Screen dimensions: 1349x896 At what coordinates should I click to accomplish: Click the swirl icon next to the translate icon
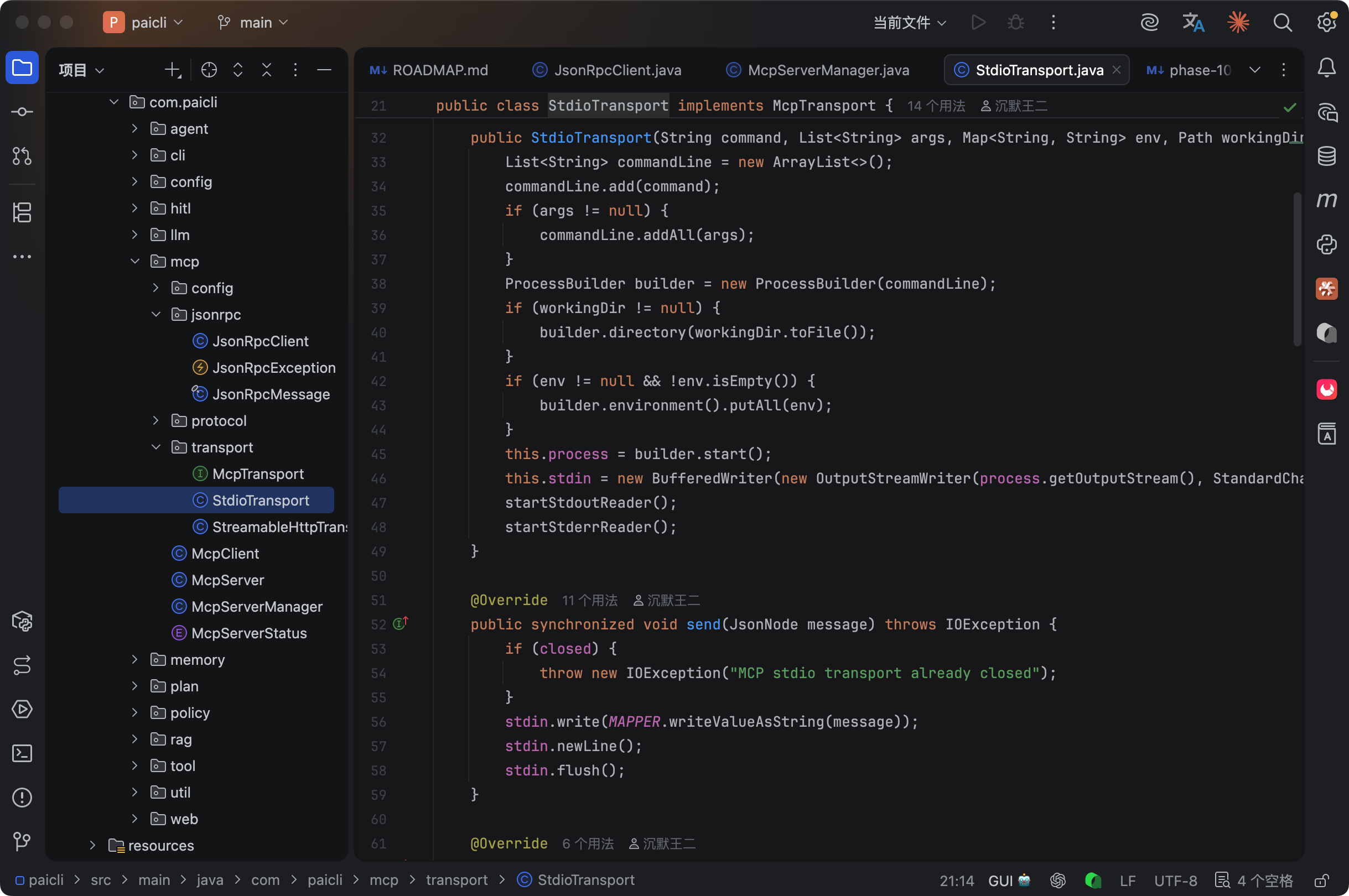click(1149, 22)
